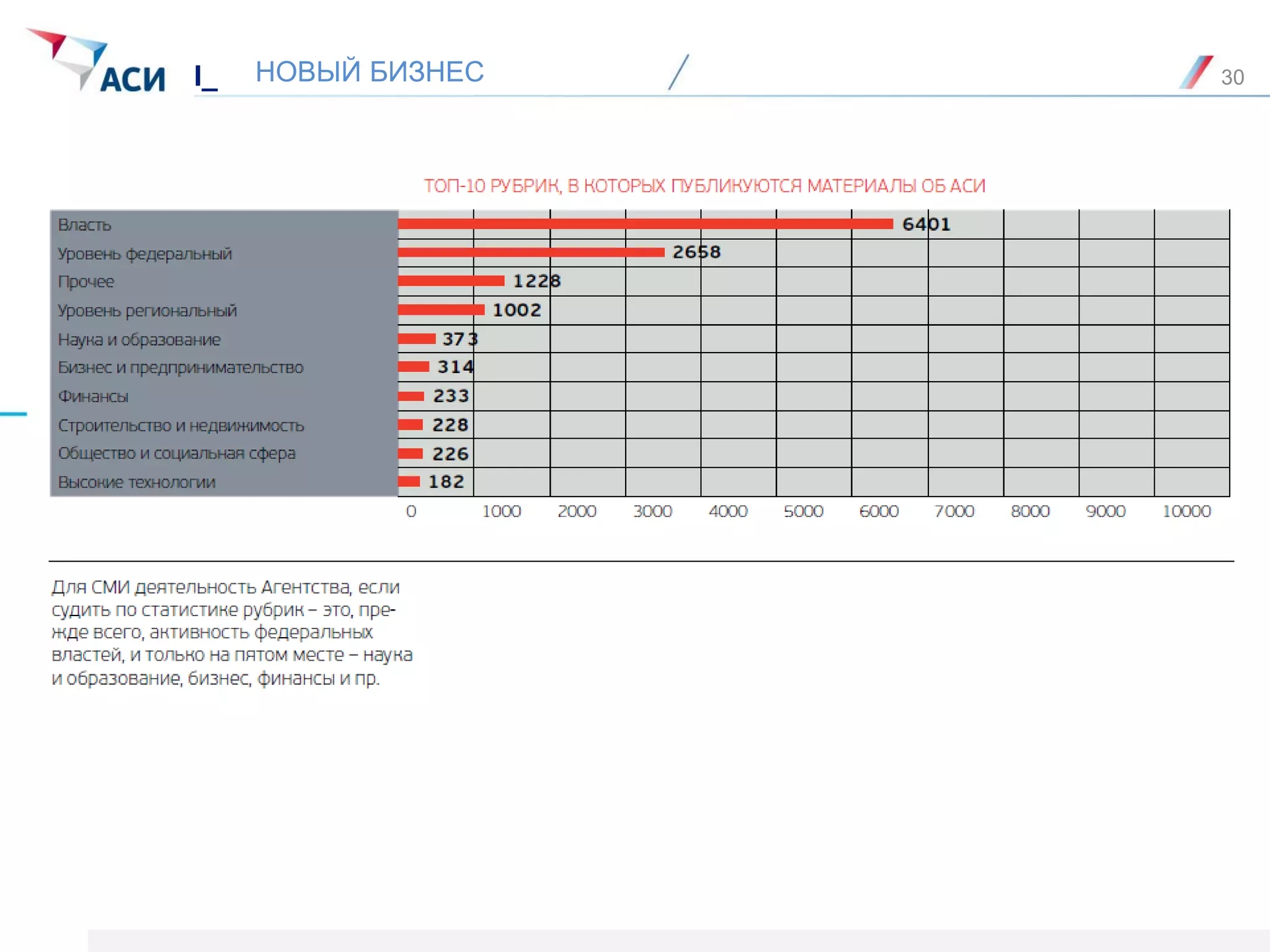The image size is (1270, 952).
Task: Select the Власть category label
Action: [84, 225]
